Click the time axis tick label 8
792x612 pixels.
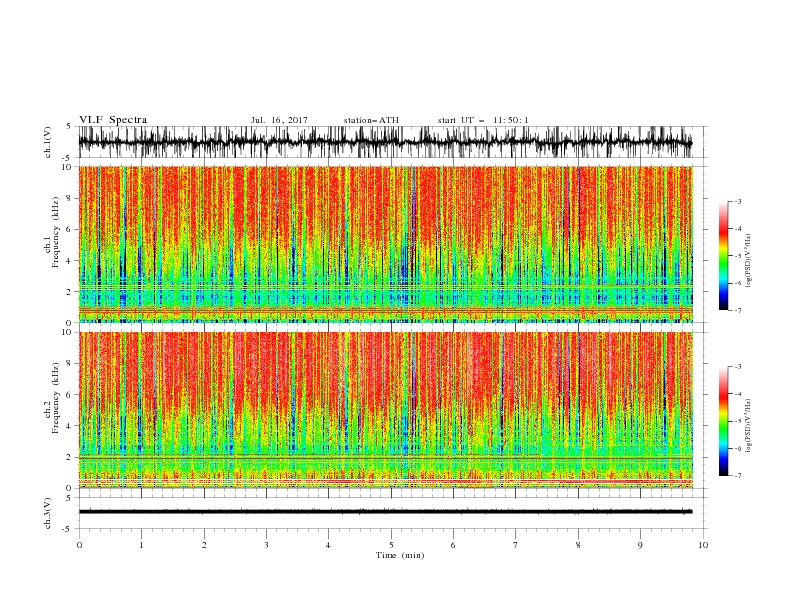[x=578, y=545]
